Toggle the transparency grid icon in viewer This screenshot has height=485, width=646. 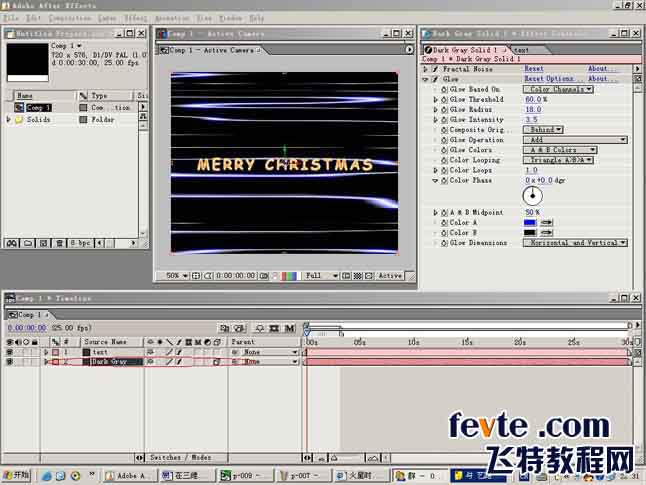(x=358, y=276)
